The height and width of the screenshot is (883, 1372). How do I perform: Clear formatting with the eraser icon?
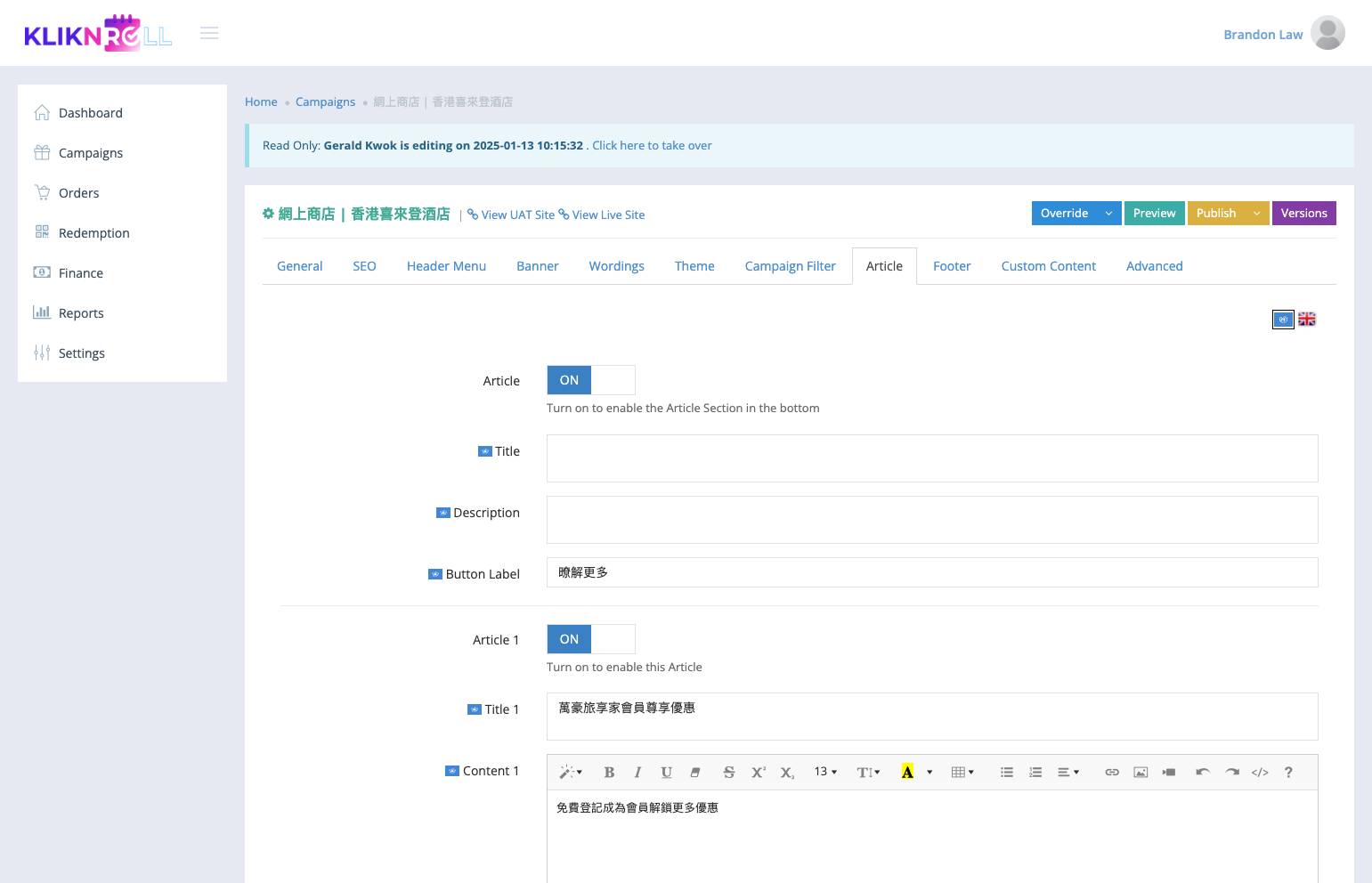(x=695, y=773)
